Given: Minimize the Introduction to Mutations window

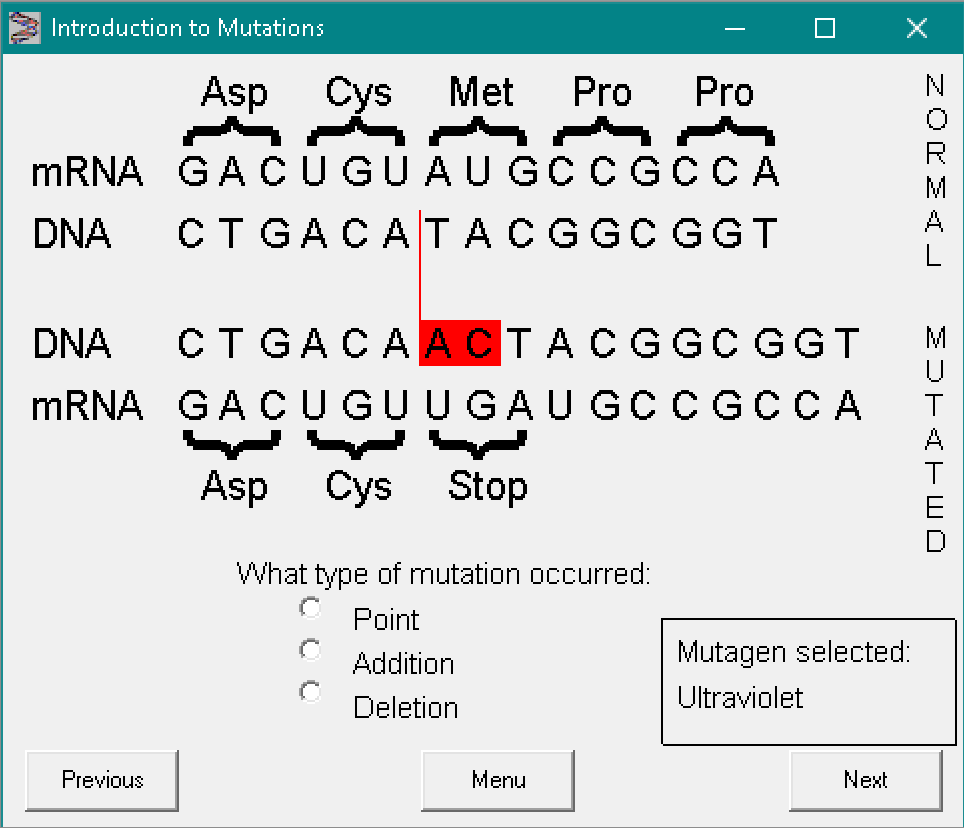Looking at the screenshot, I should click(x=733, y=28).
